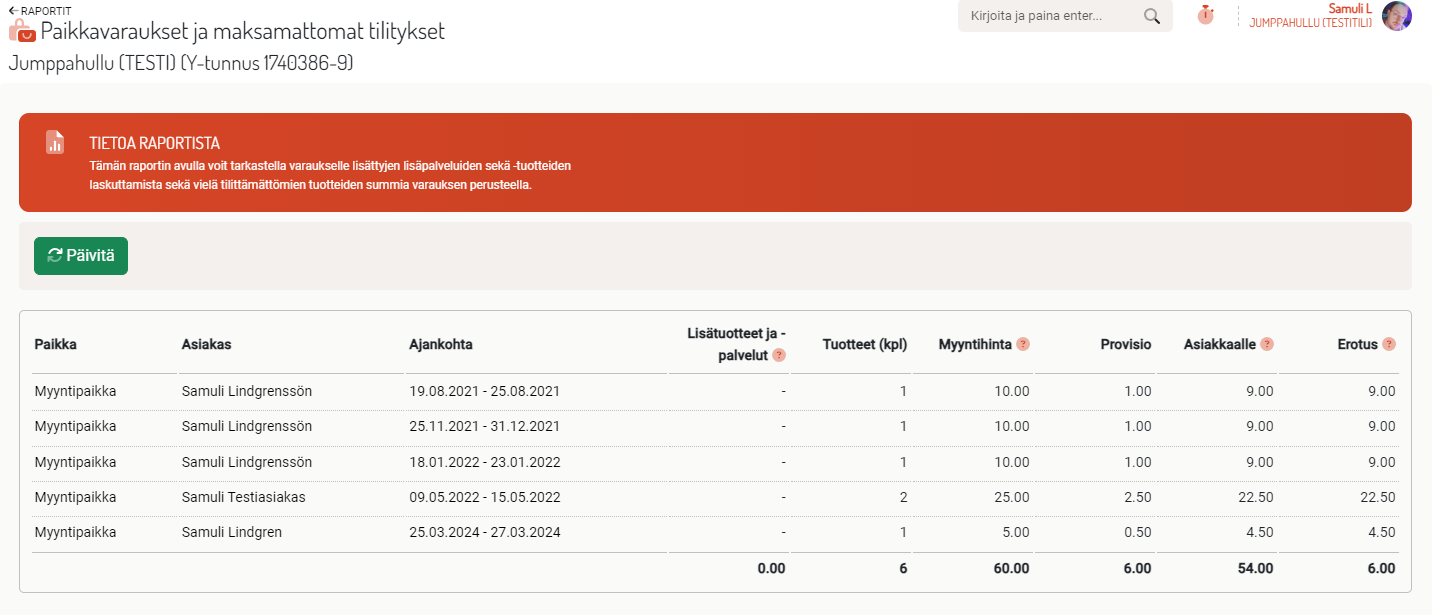The height and width of the screenshot is (615, 1435).
Task: Click the document icon in info banner
Action: coord(55,143)
